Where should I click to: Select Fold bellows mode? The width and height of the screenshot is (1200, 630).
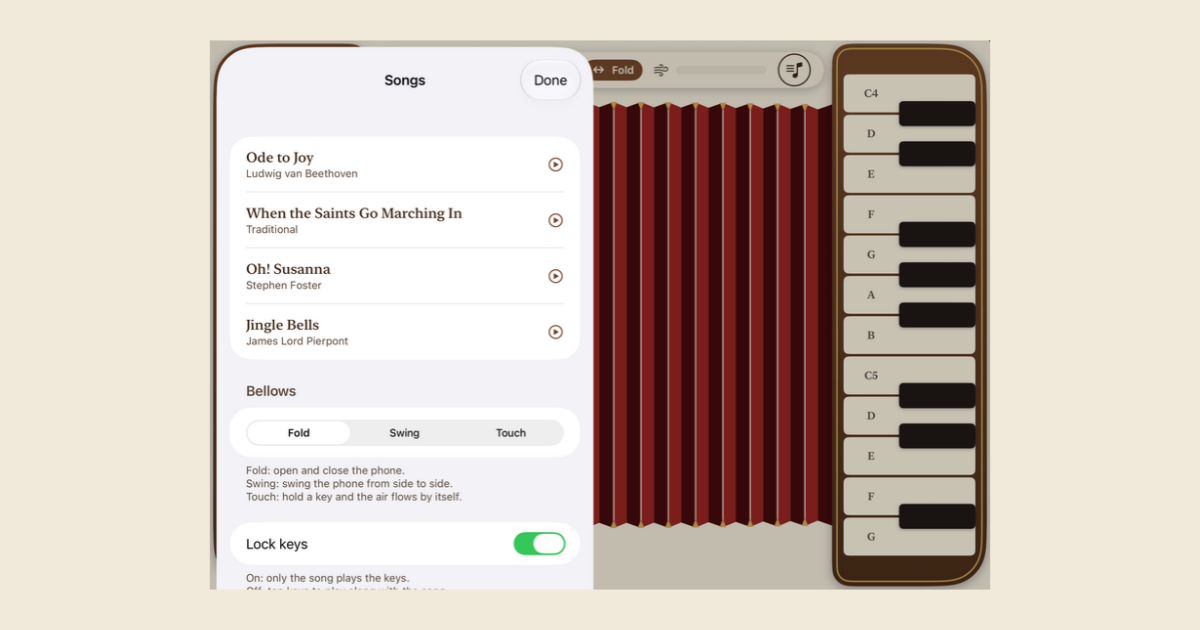(x=299, y=433)
